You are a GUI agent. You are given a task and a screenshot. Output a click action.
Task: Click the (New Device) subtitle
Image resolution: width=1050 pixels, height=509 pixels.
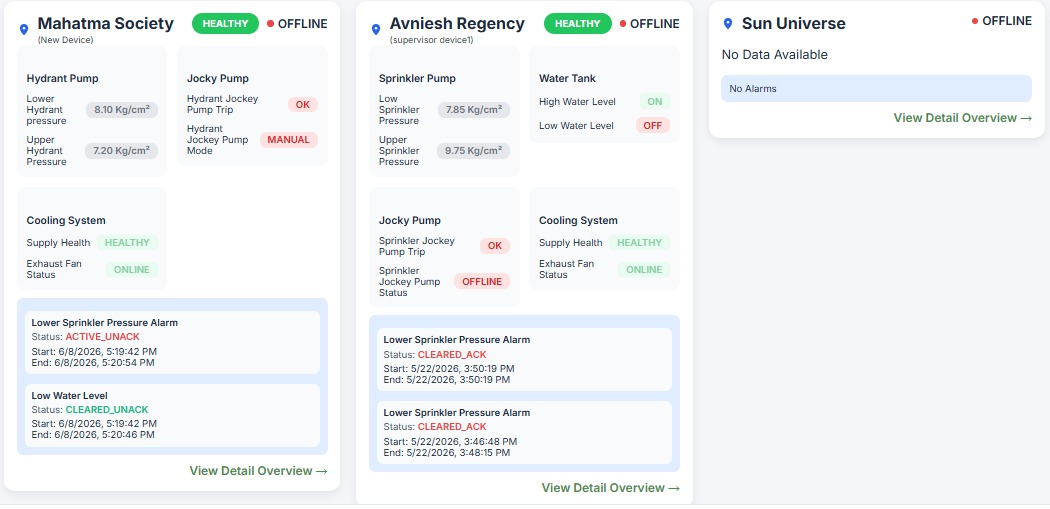coord(65,40)
